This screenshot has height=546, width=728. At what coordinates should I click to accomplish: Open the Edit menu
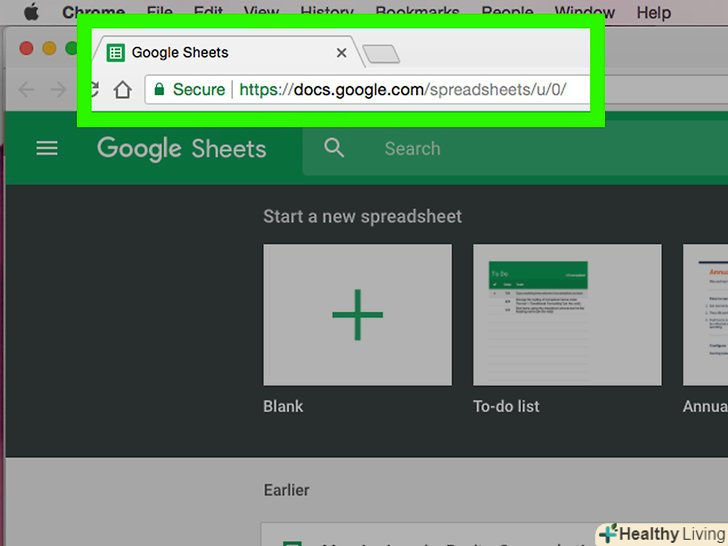(x=208, y=12)
